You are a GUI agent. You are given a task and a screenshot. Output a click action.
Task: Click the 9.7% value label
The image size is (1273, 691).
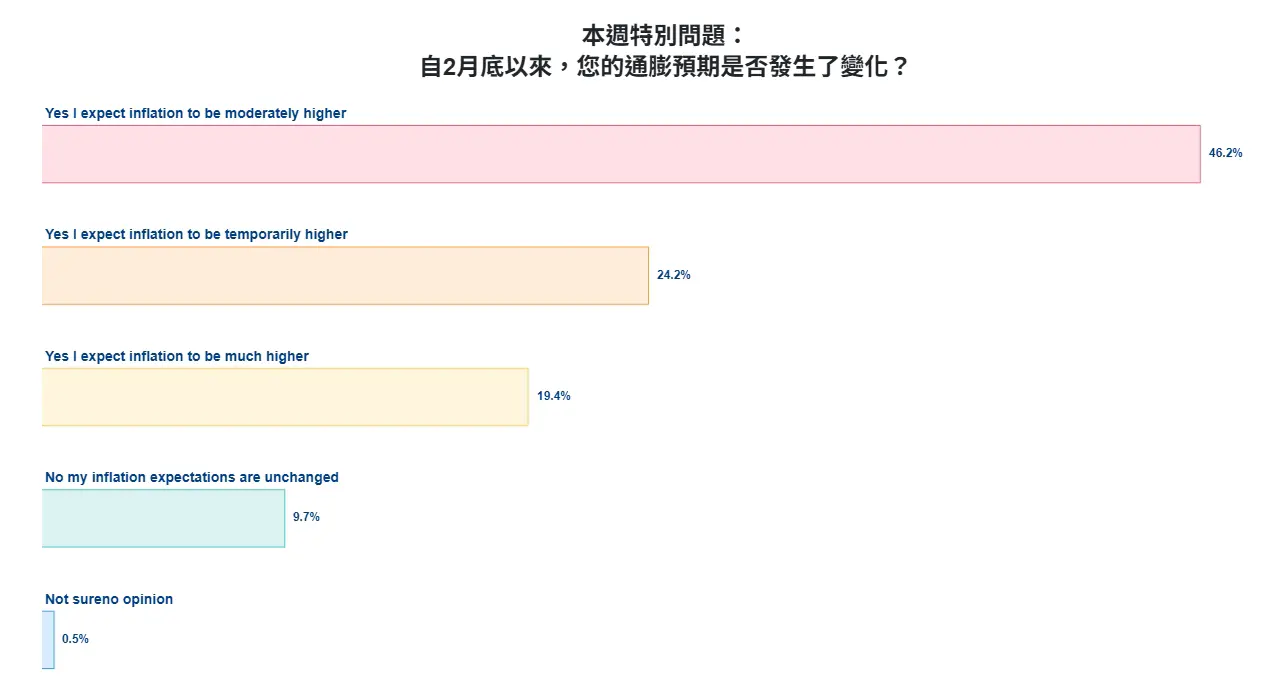[306, 517]
